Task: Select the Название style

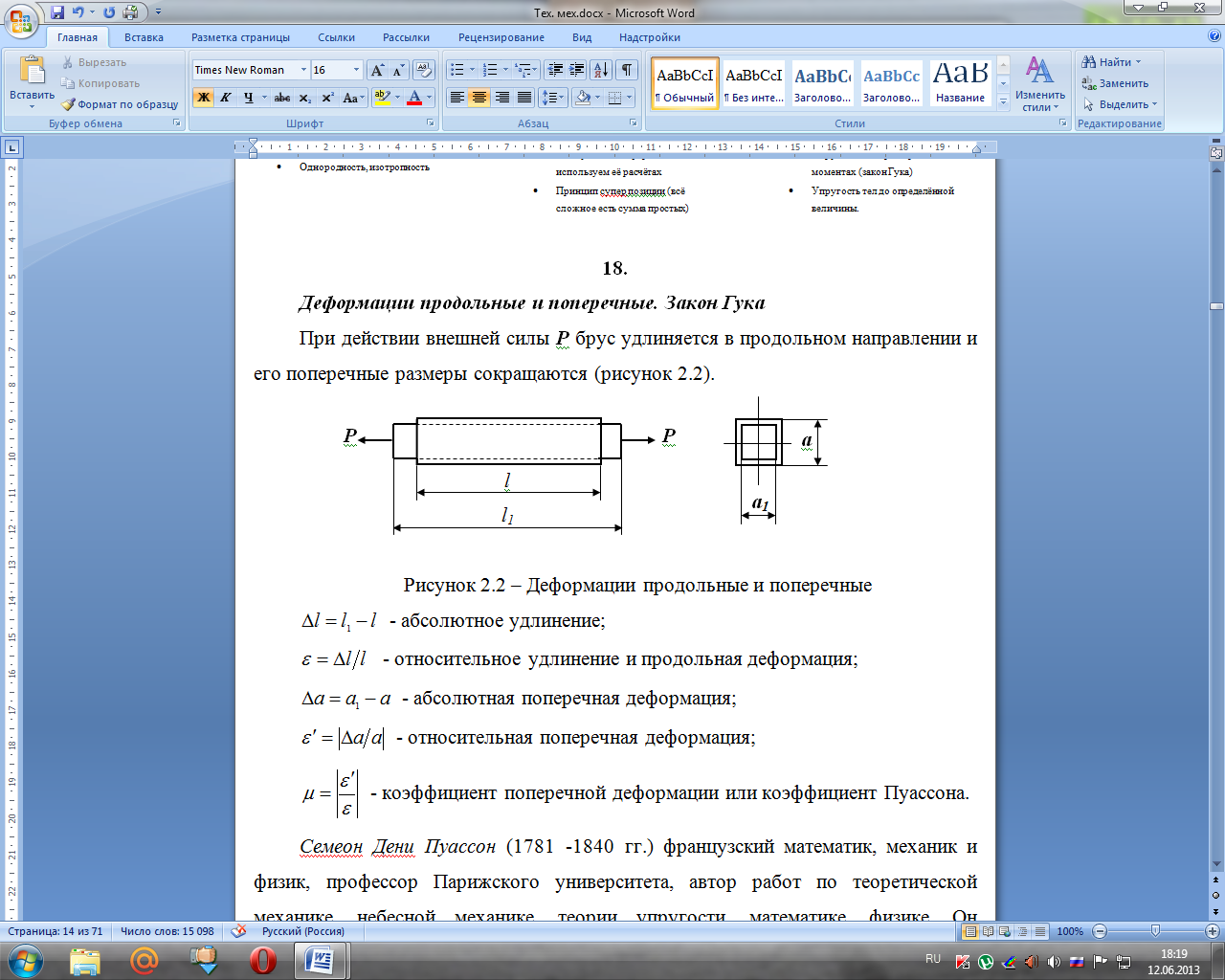Action: pos(961,83)
